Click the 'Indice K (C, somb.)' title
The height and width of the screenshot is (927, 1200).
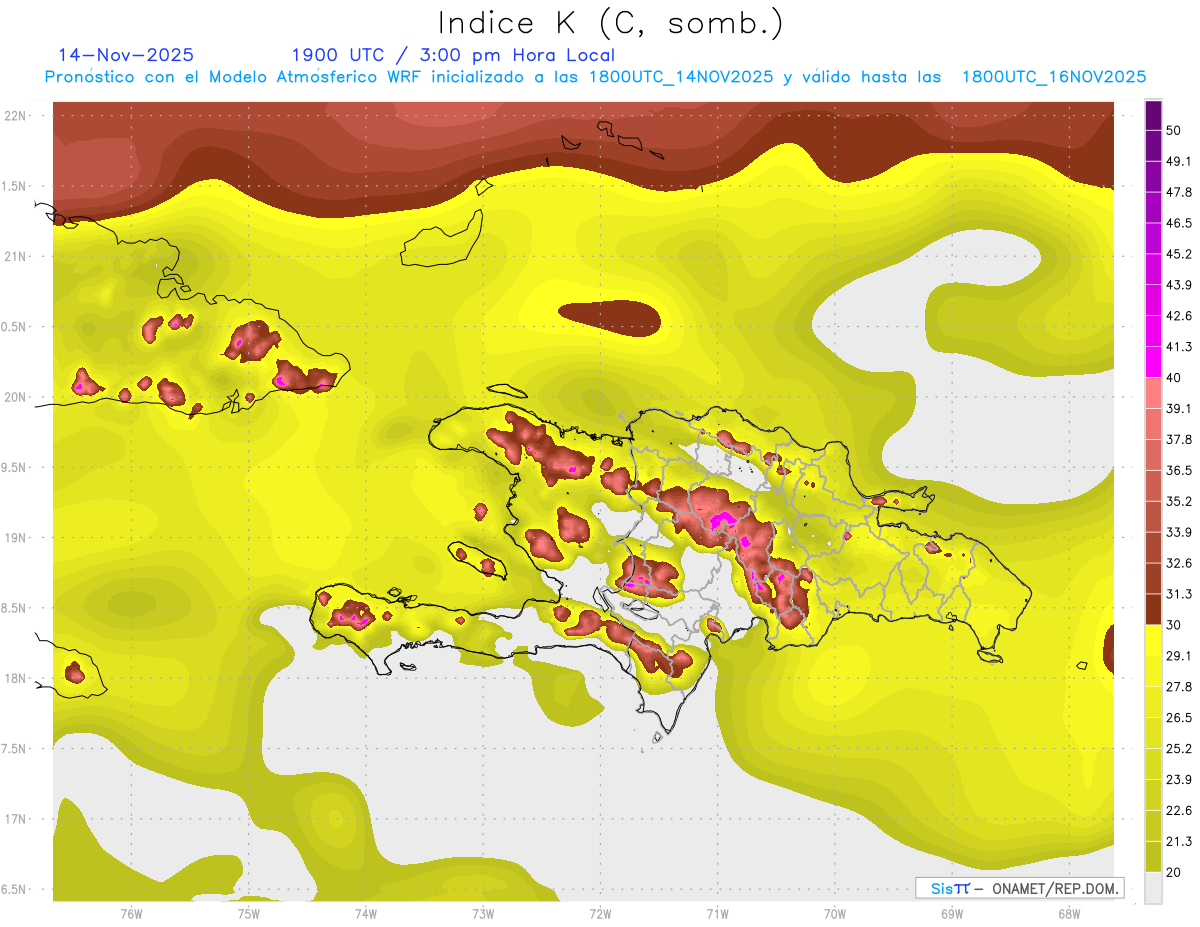[x=611, y=24]
